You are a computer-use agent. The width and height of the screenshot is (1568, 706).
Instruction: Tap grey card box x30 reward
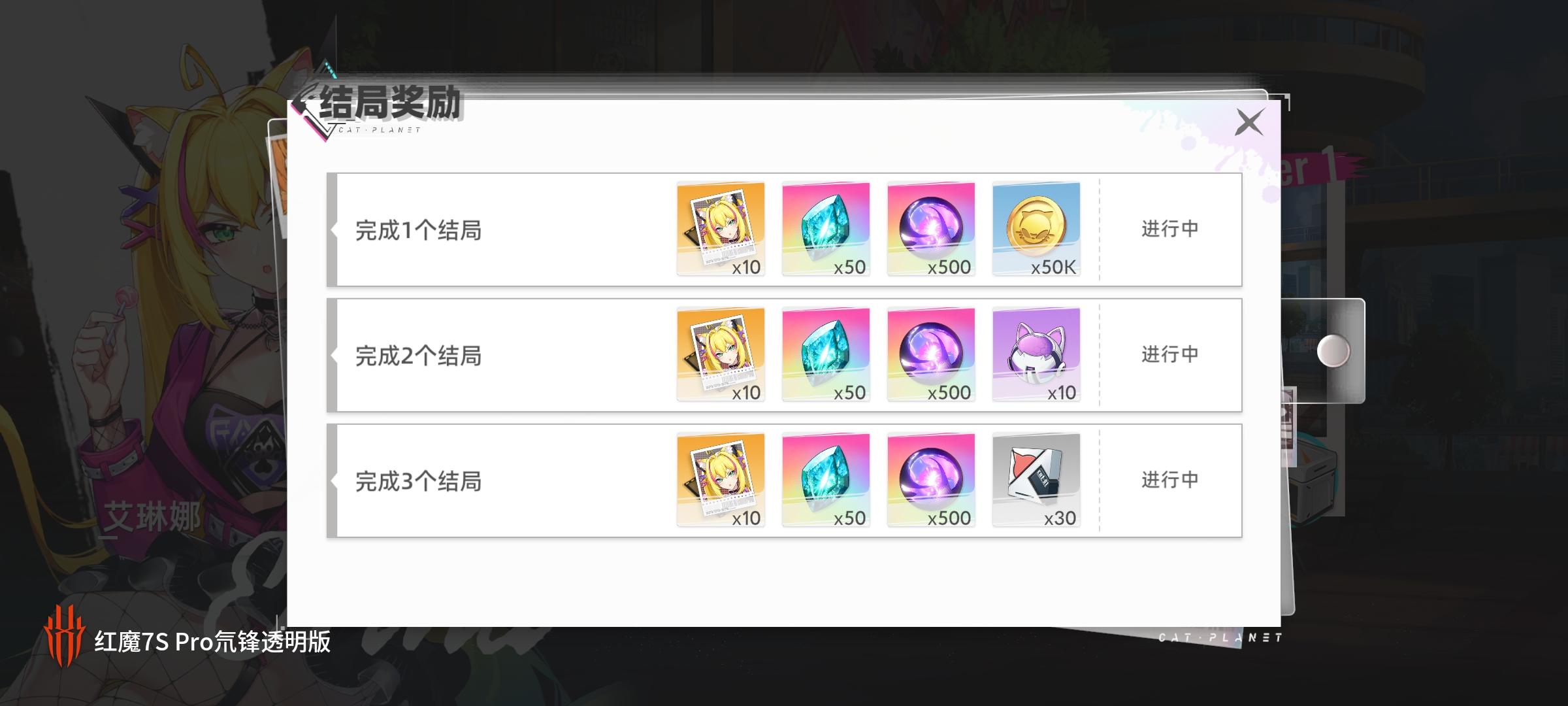point(1036,480)
